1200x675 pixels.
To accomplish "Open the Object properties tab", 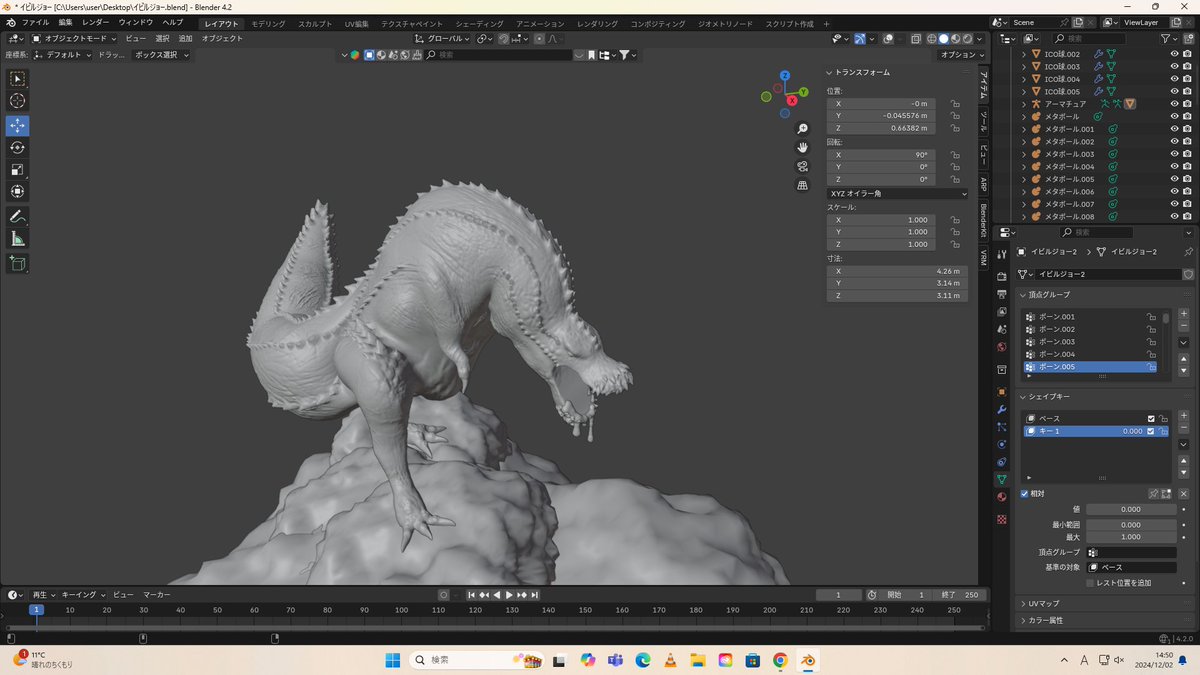I will (x=1001, y=392).
